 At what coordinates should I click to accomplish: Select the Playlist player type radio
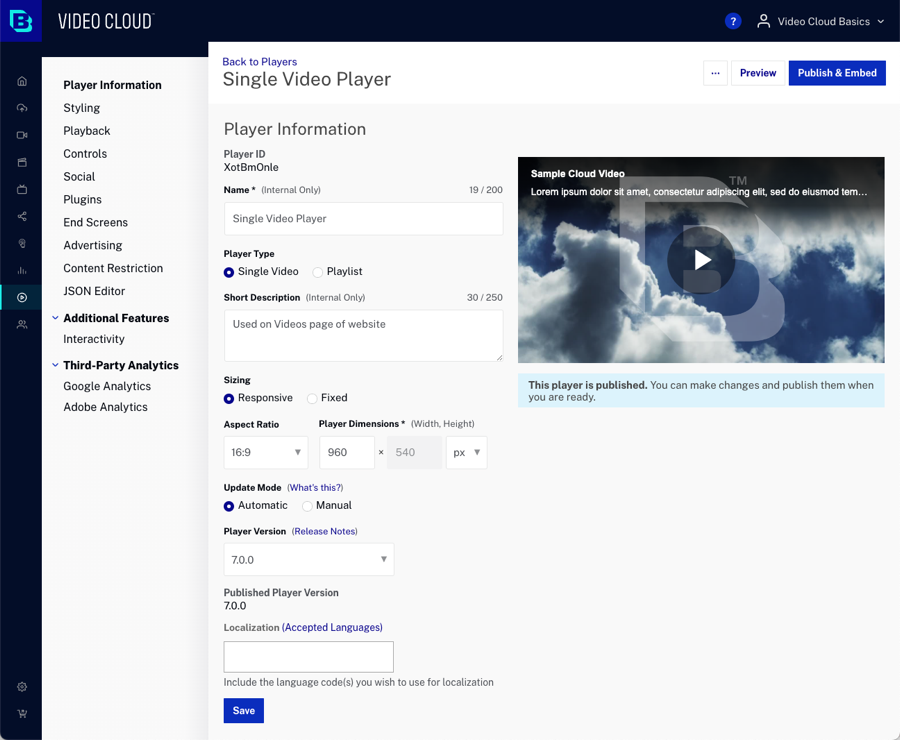318,272
